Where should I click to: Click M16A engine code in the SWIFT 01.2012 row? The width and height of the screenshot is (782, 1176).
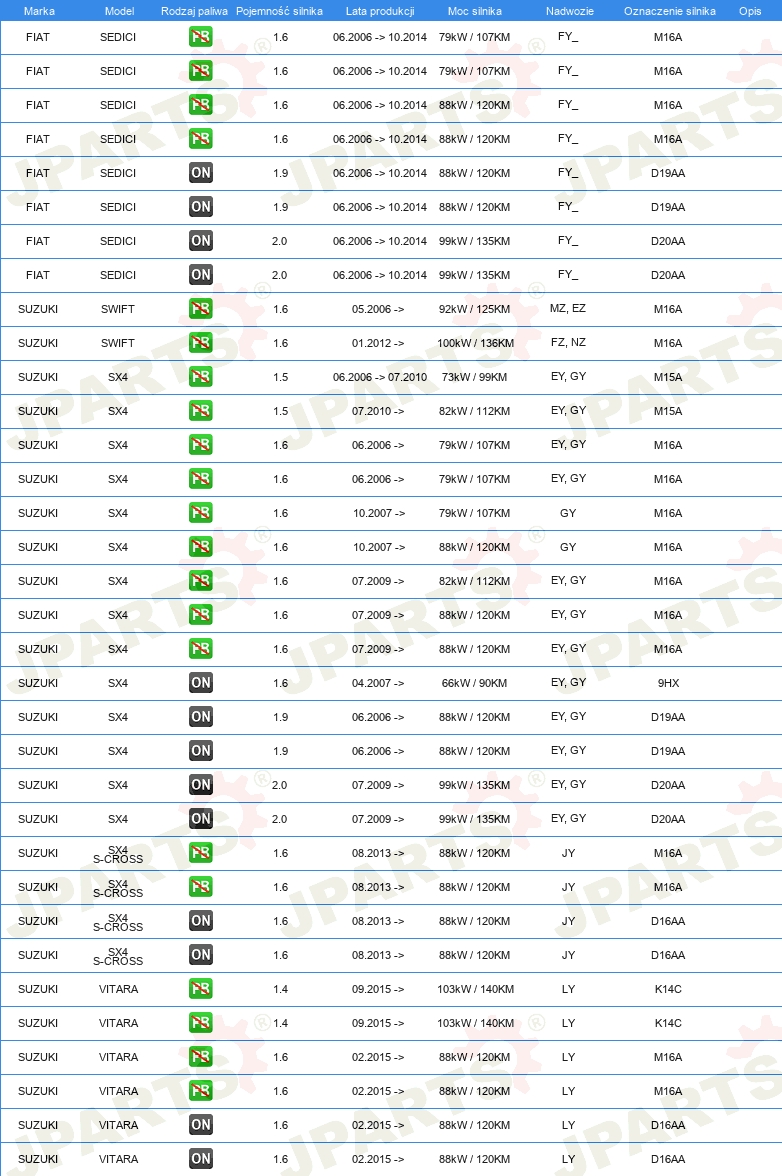(667, 343)
